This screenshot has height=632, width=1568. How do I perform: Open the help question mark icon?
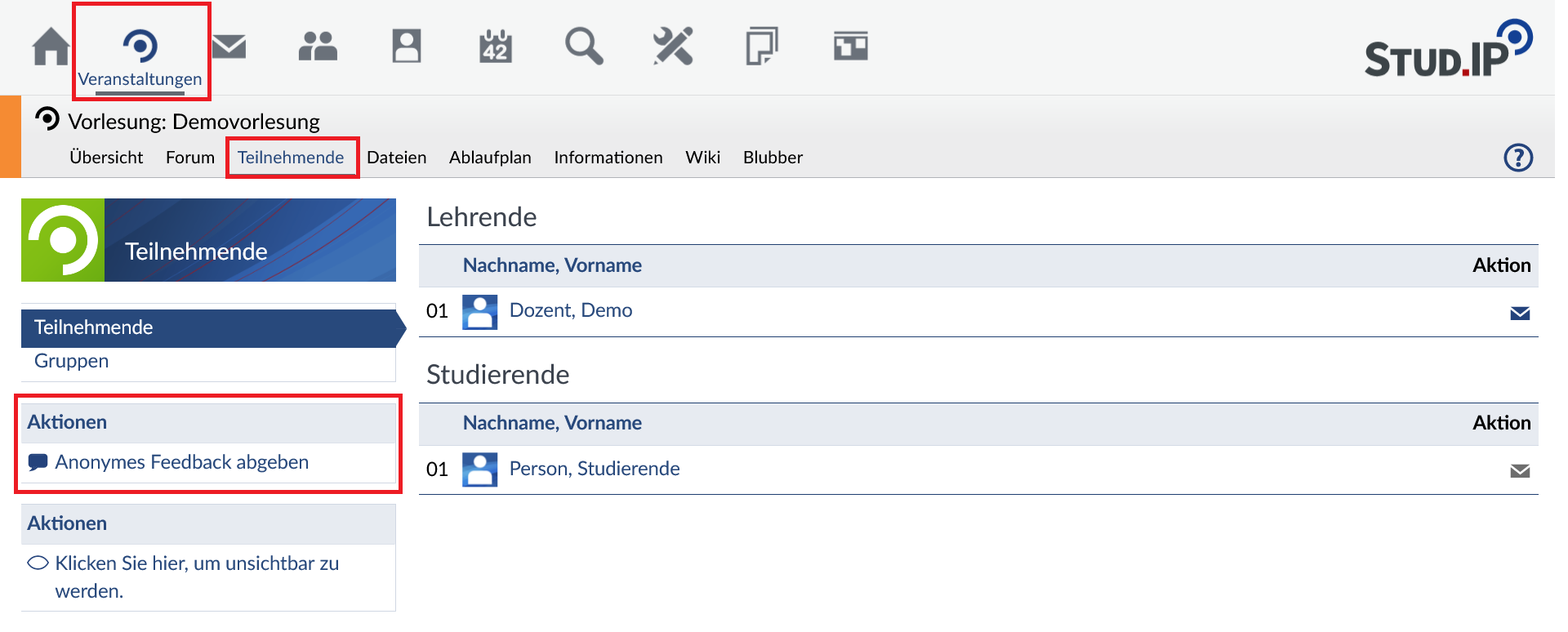click(1518, 158)
